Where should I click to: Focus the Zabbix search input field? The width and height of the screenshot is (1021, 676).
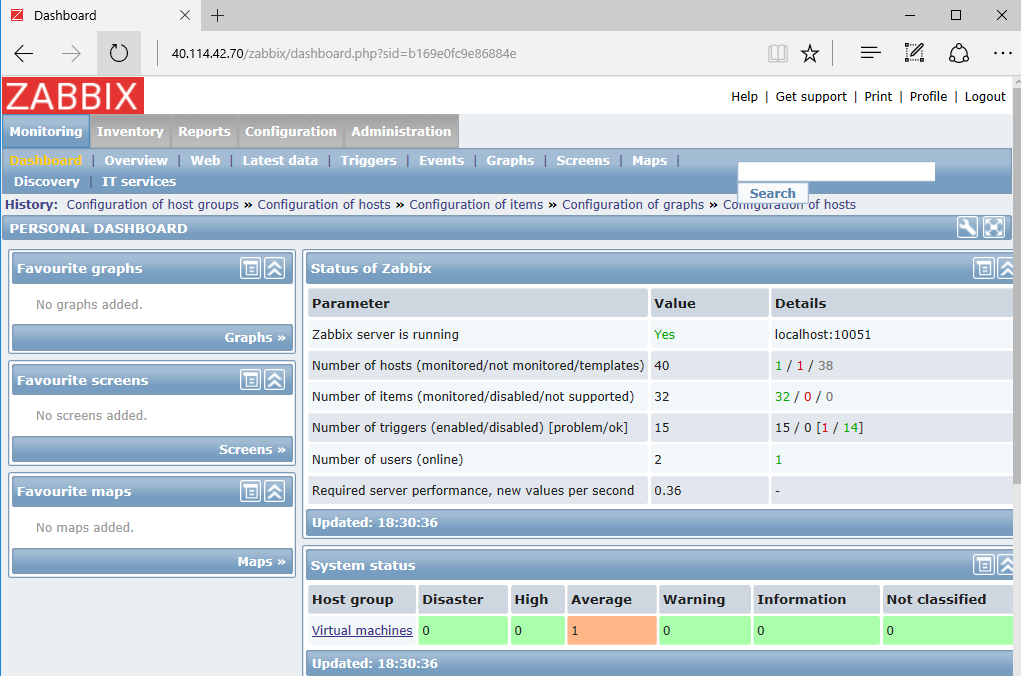click(836, 172)
